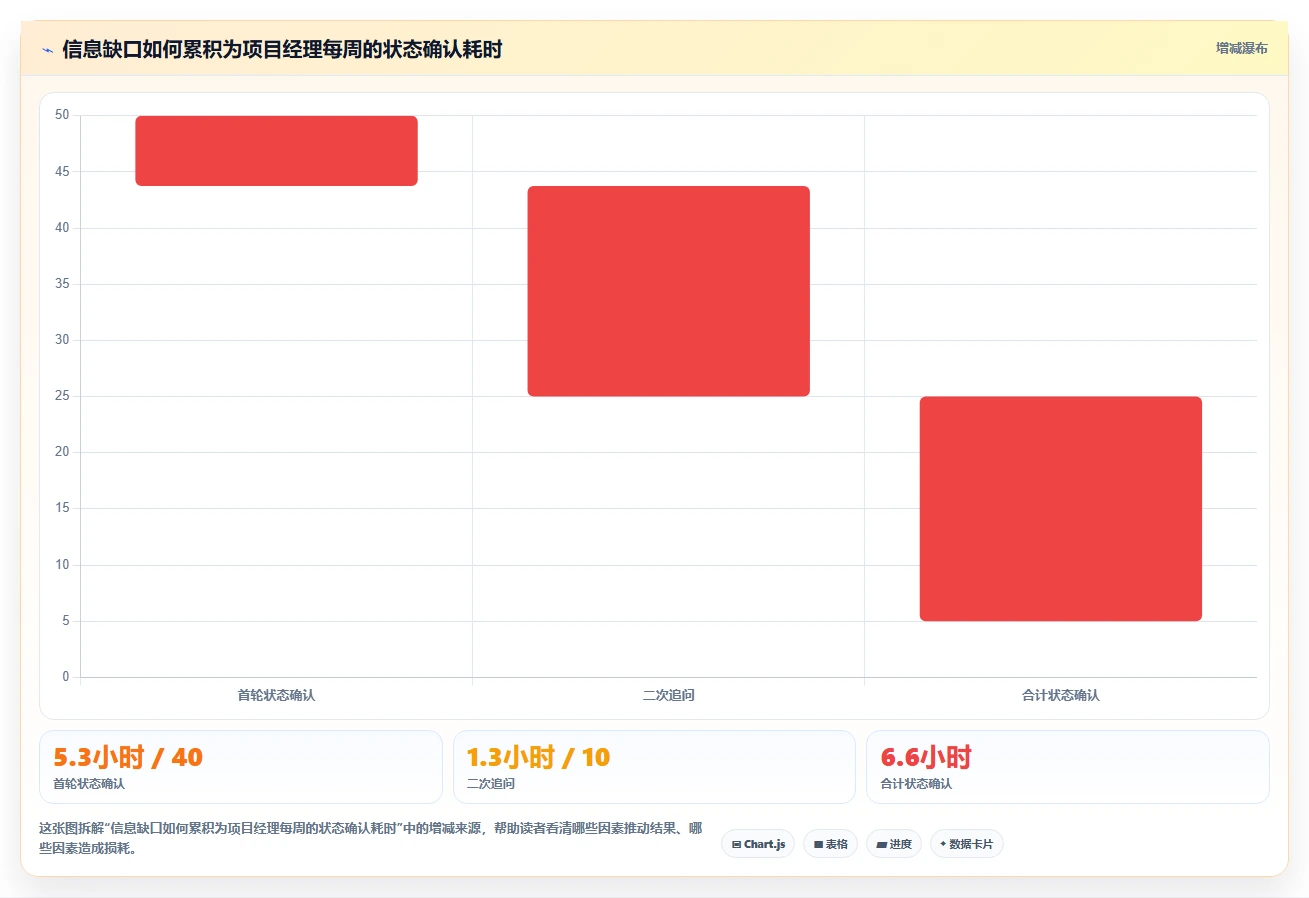Image resolution: width=1309 pixels, height=898 pixels.
Task: Click the x-axis label 二次追问
Action: tap(668, 695)
